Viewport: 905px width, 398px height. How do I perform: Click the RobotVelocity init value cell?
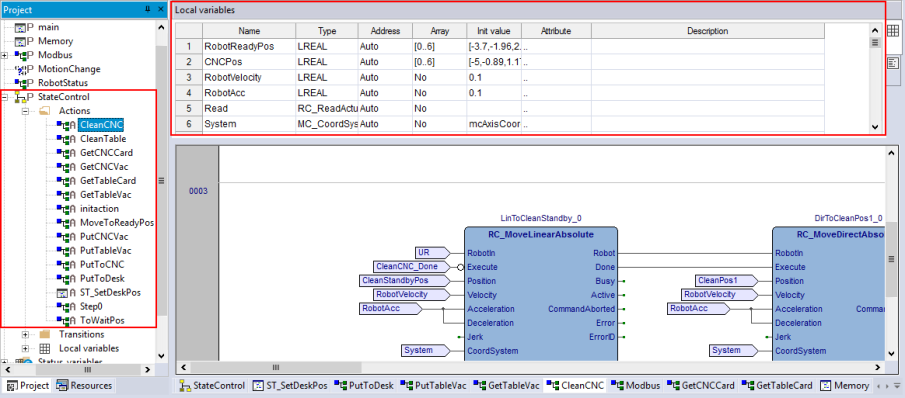pos(494,77)
